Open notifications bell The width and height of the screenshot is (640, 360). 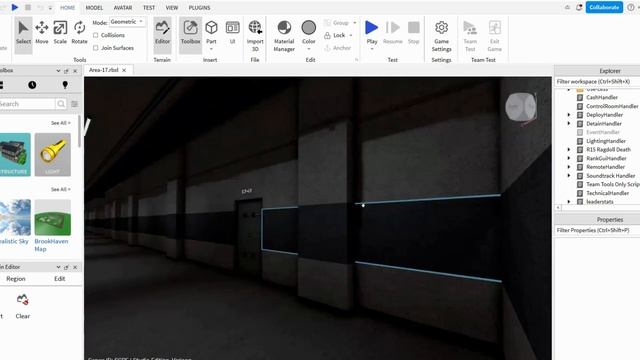pos(579,7)
